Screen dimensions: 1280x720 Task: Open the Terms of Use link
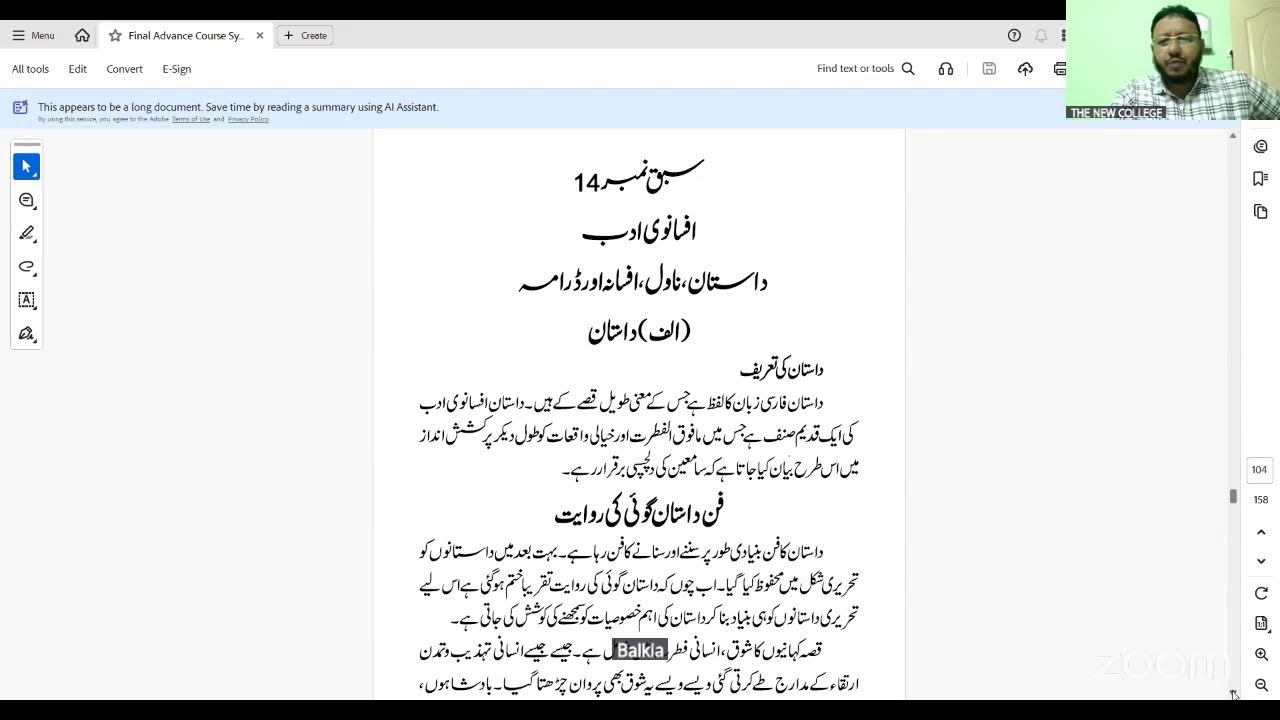tap(190, 119)
